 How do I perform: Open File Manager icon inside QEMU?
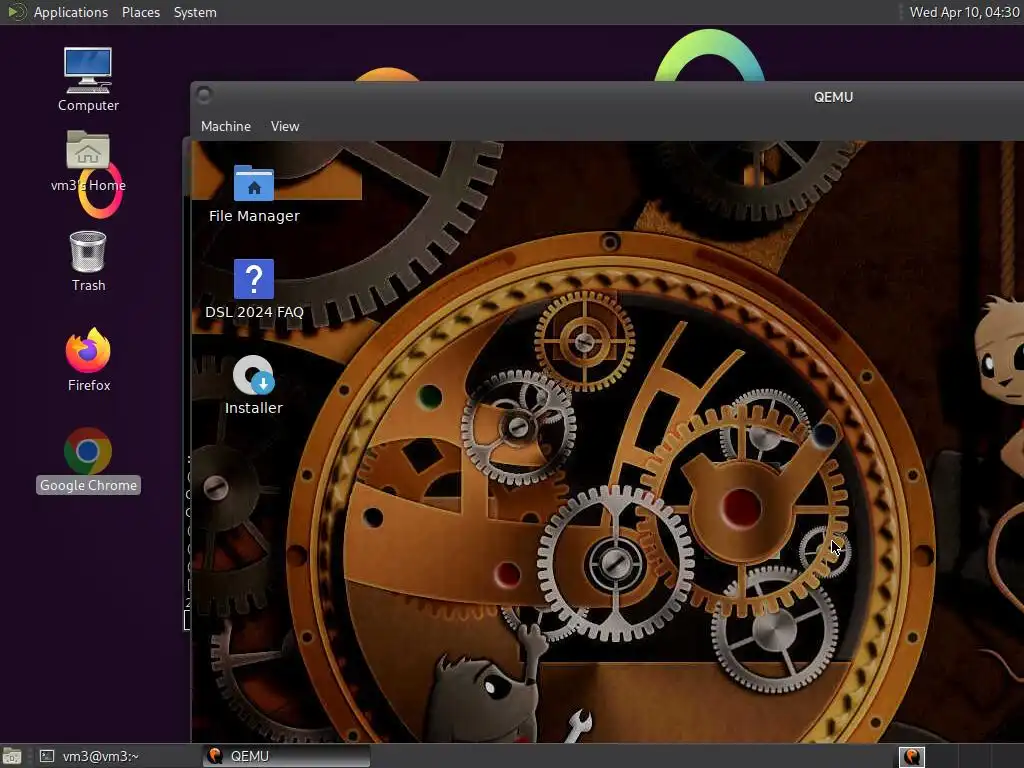(x=254, y=194)
